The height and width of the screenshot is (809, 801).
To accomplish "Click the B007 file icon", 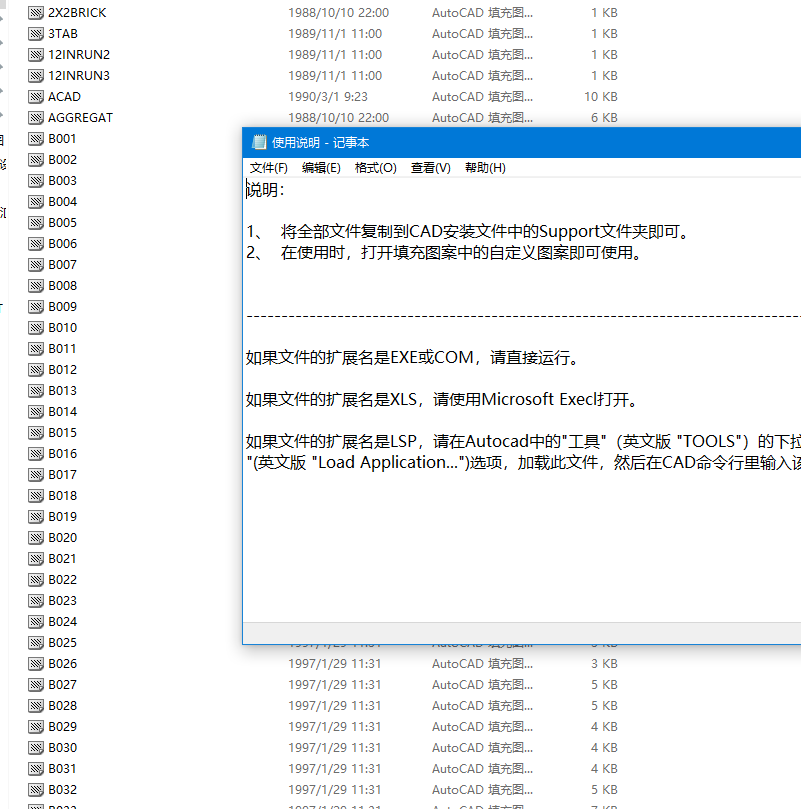I will coord(36,265).
